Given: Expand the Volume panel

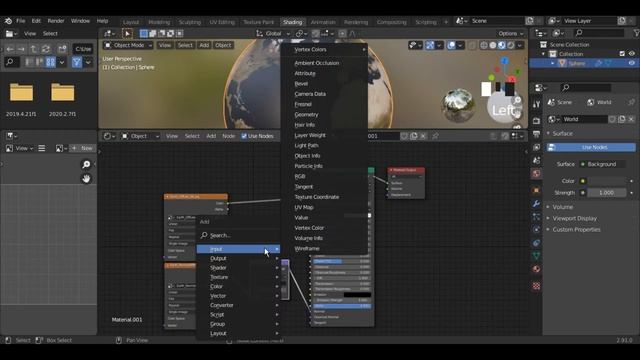Looking at the screenshot, I should [x=563, y=207].
